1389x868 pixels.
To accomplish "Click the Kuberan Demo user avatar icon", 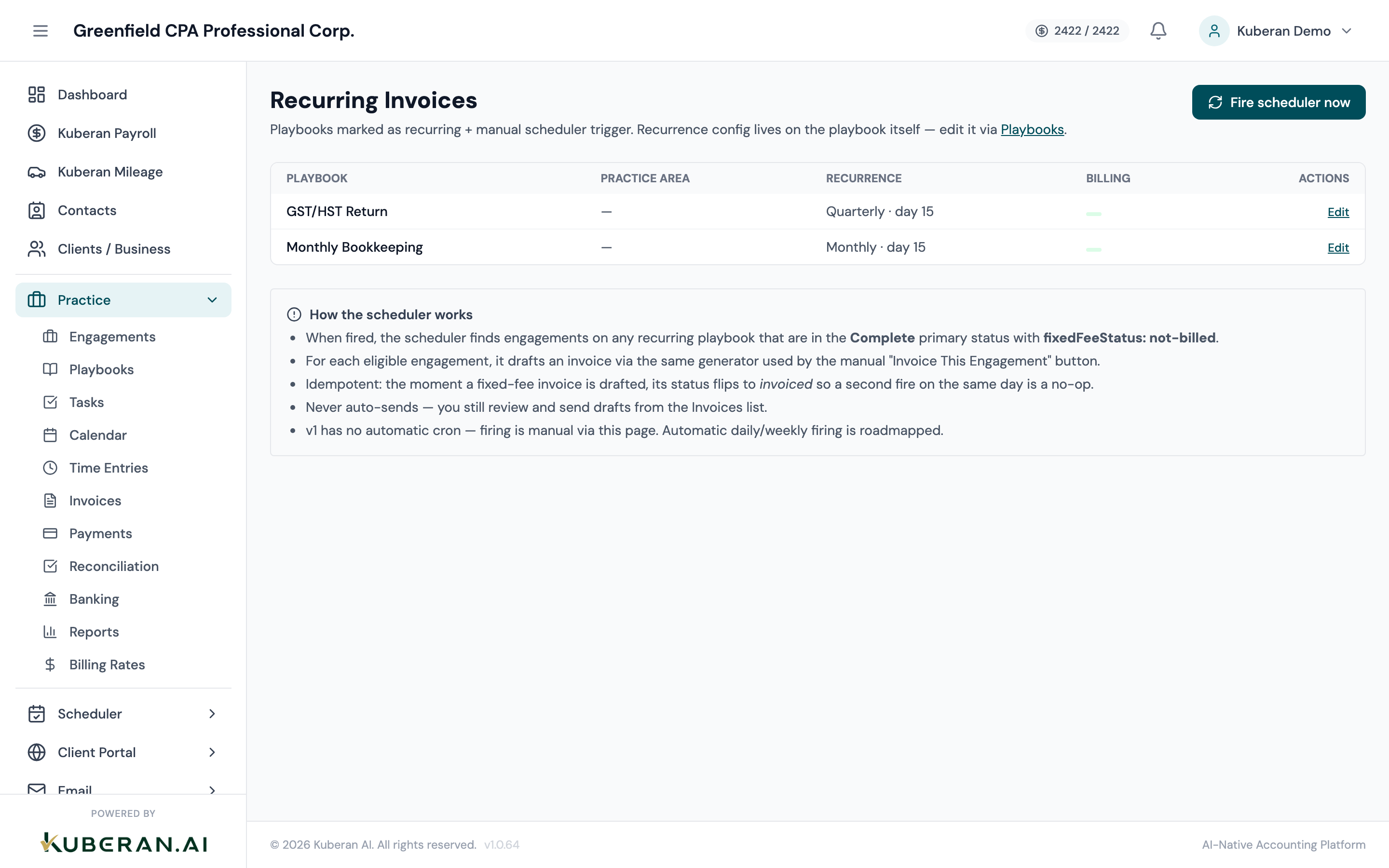I will coord(1213,30).
